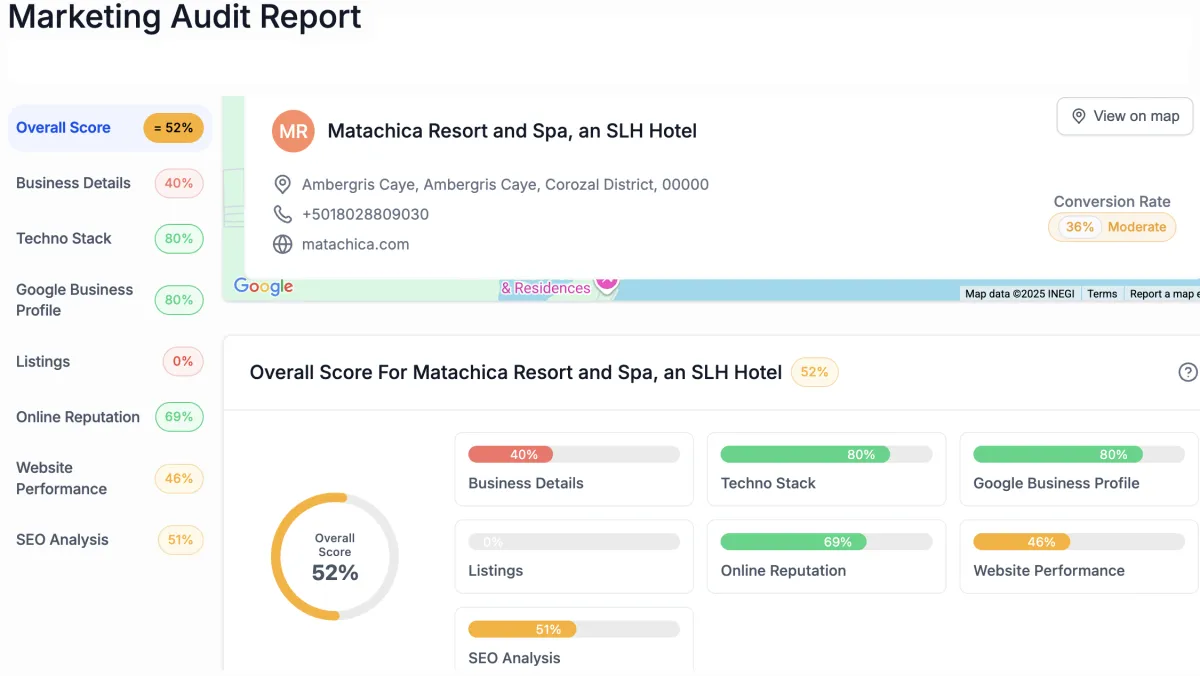This screenshot has width=1200, height=676.
Task: Switch to Techno Stack section
Action: [x=64, y=239]
